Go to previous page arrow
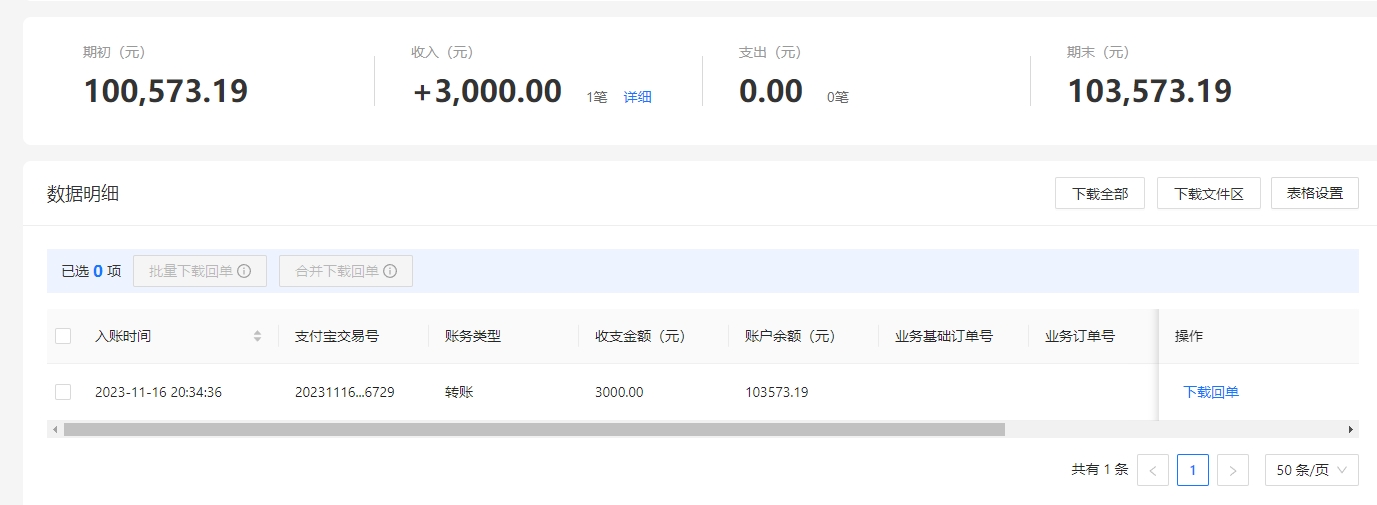 point(1153,470)
